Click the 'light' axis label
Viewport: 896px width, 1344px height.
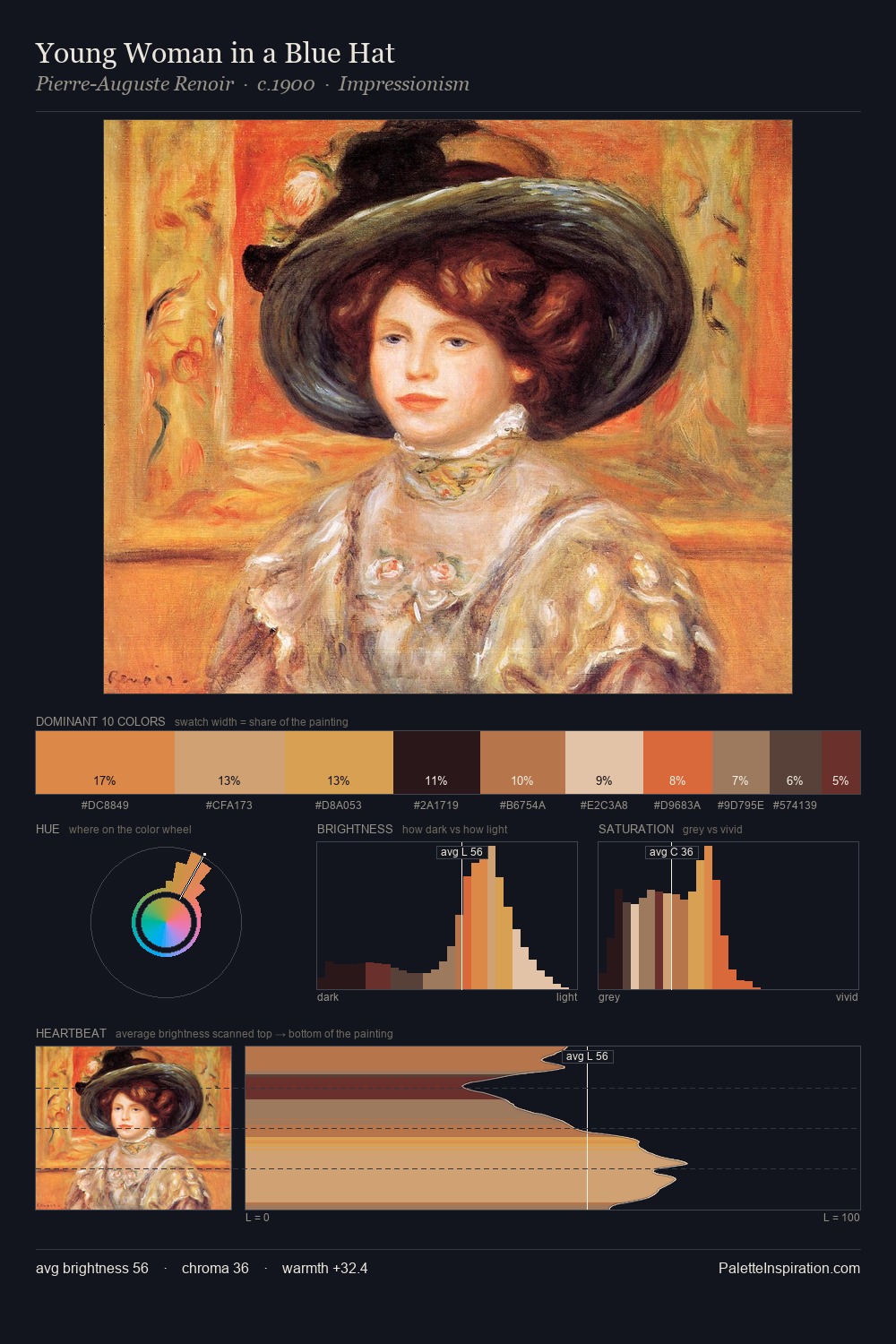(566, 997)
